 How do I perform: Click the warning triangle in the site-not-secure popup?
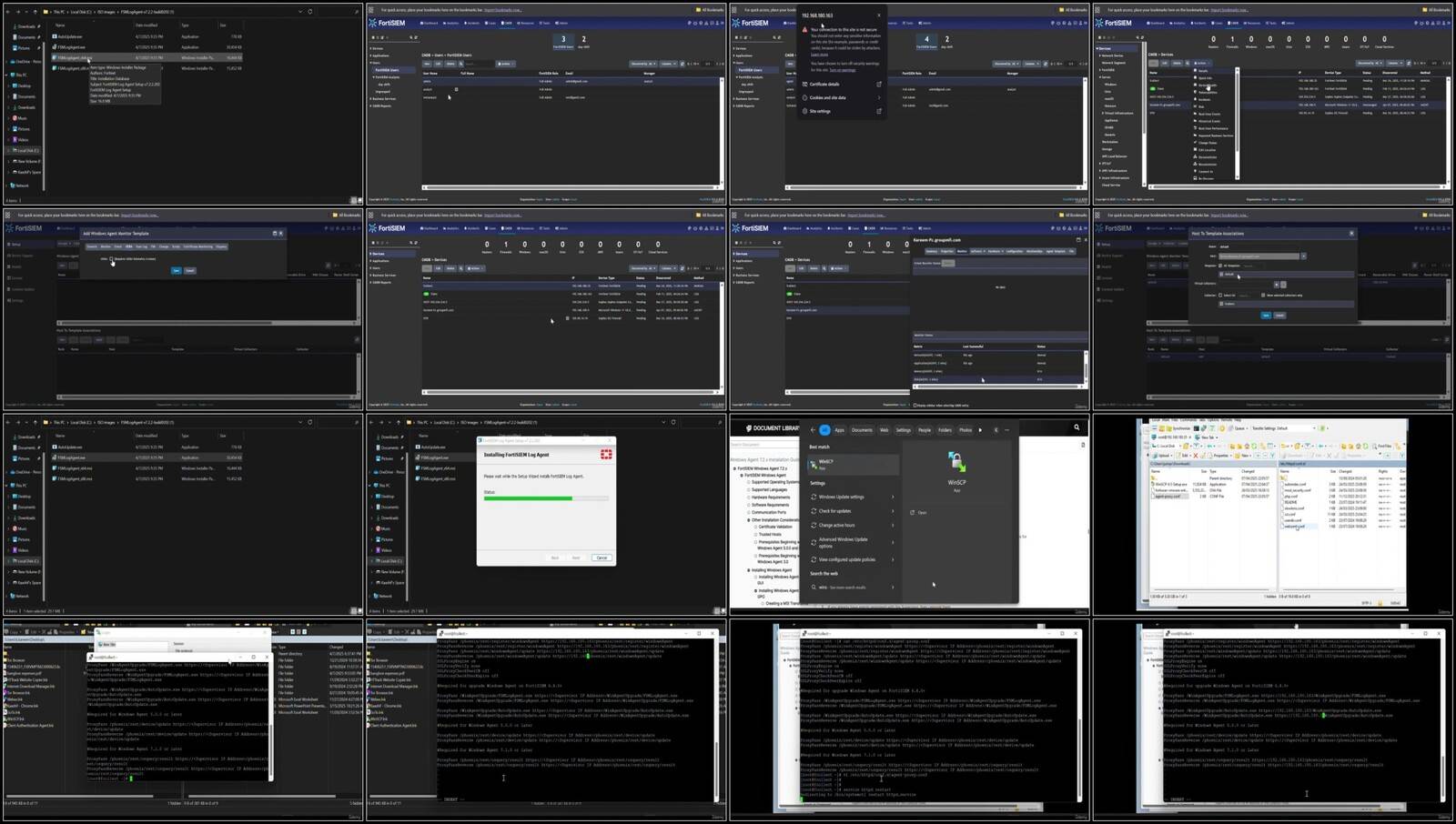[804, 29]
